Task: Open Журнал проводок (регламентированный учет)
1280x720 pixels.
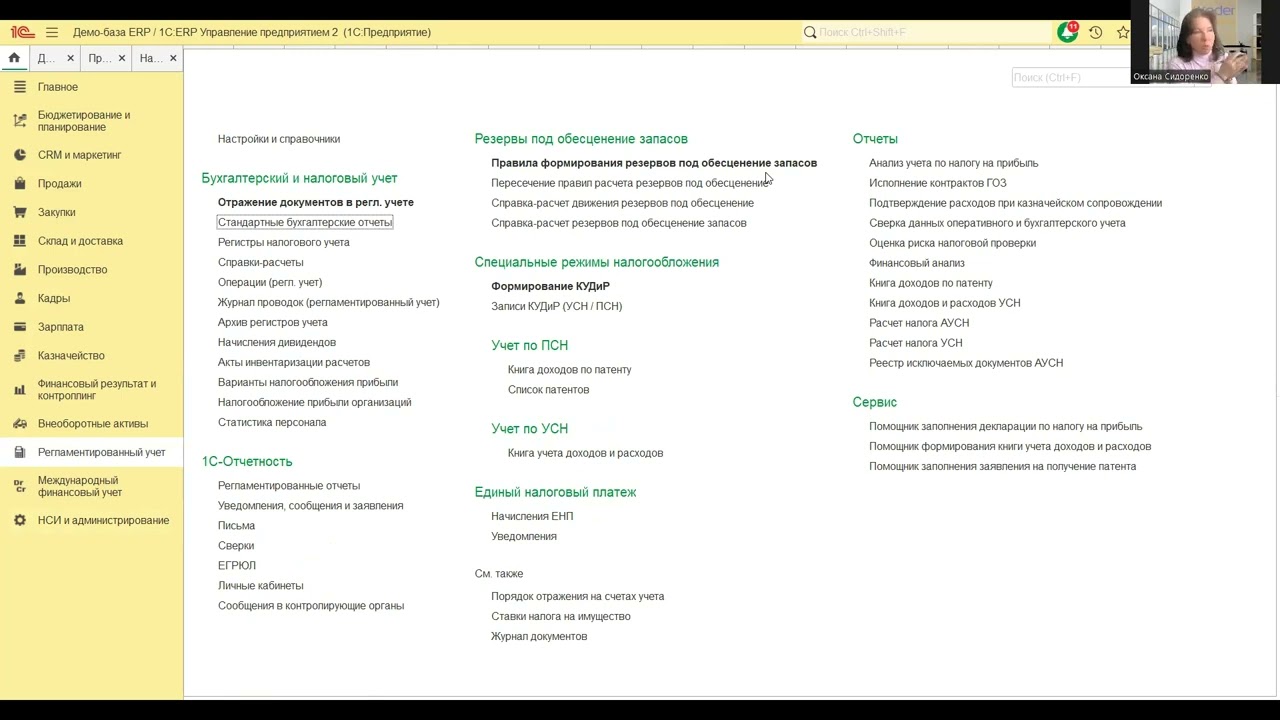Action: tap(329, 302)
